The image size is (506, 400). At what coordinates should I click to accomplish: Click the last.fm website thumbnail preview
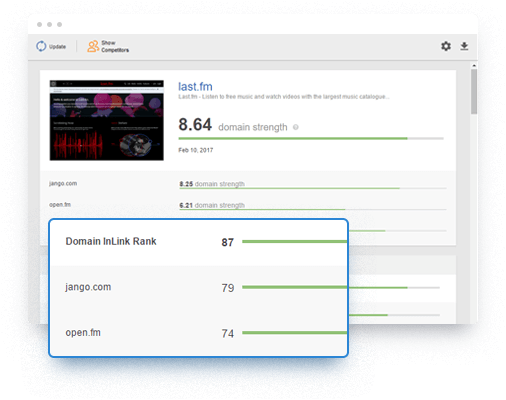point(107,120)
